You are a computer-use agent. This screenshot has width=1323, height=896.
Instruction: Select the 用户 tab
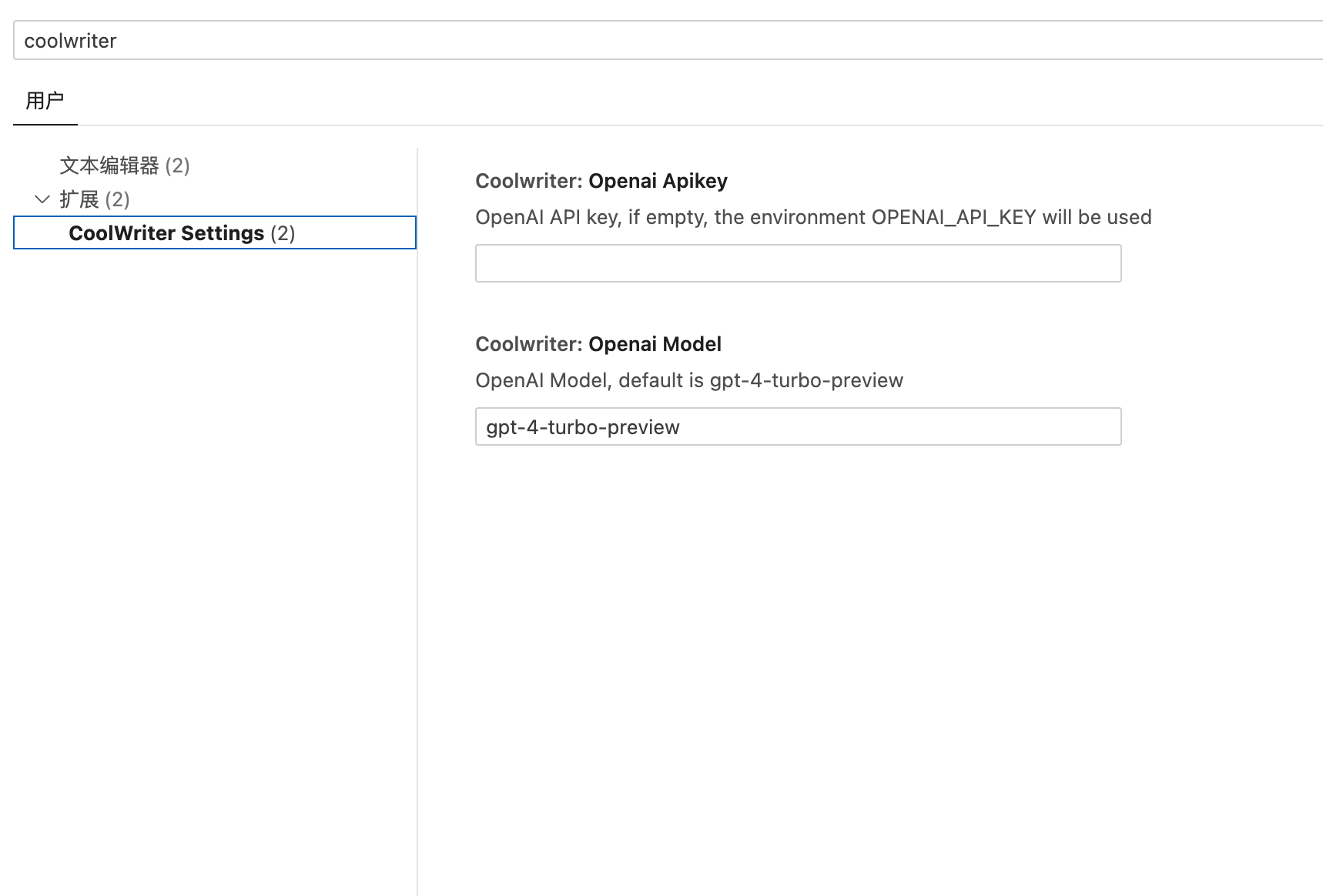coord(45,101)
